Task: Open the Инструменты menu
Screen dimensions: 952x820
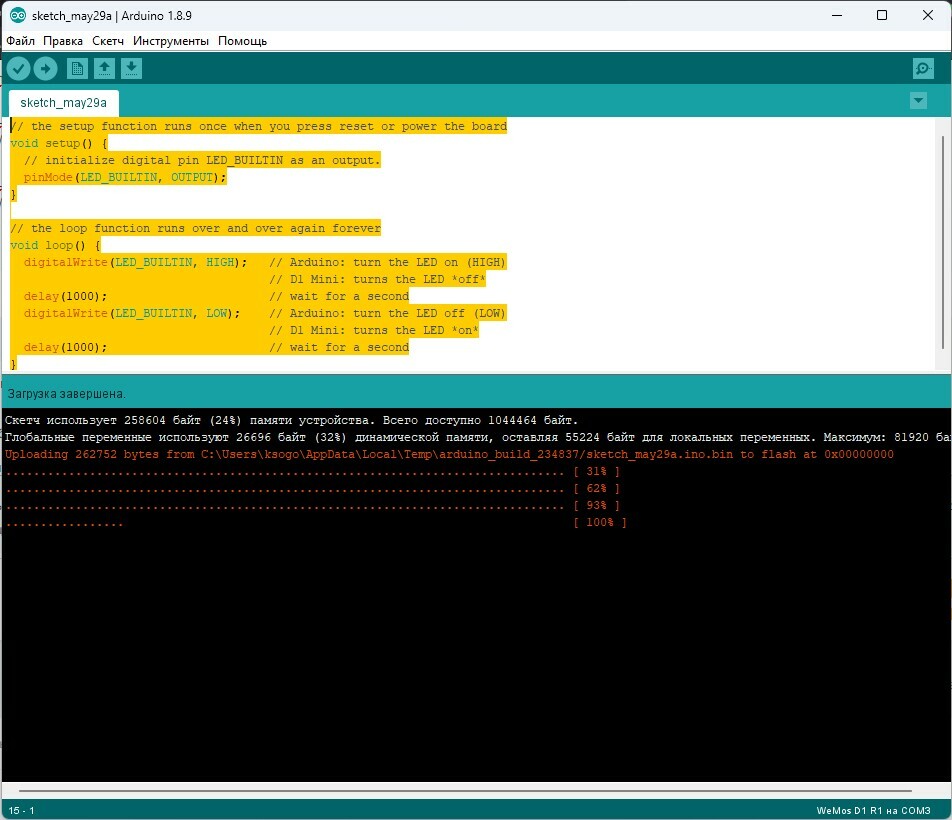Action: (171, 41)
